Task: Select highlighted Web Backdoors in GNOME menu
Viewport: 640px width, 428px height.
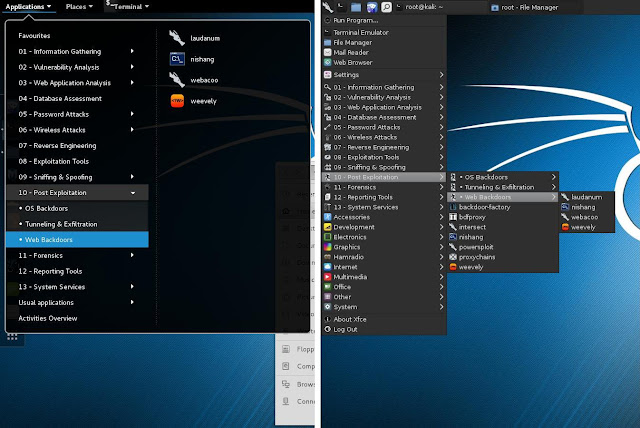Action: pyautogui.click(x=77, y=240)
